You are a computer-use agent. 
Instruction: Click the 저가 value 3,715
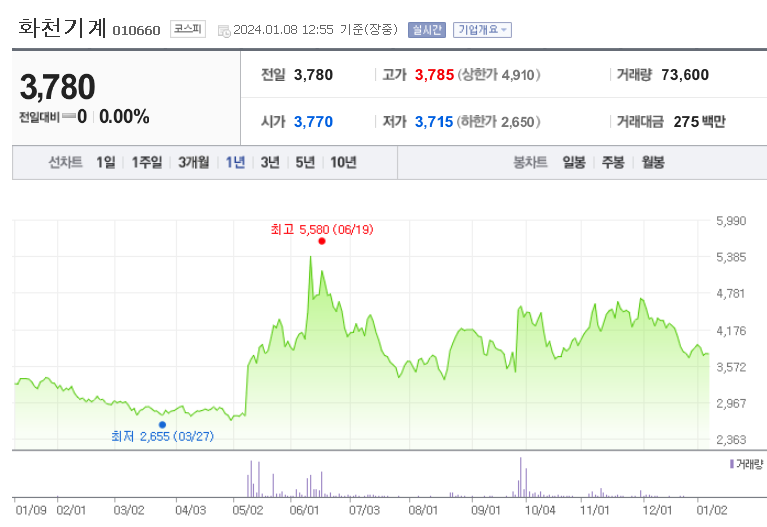pyautogui.click(x=434, y=121)
